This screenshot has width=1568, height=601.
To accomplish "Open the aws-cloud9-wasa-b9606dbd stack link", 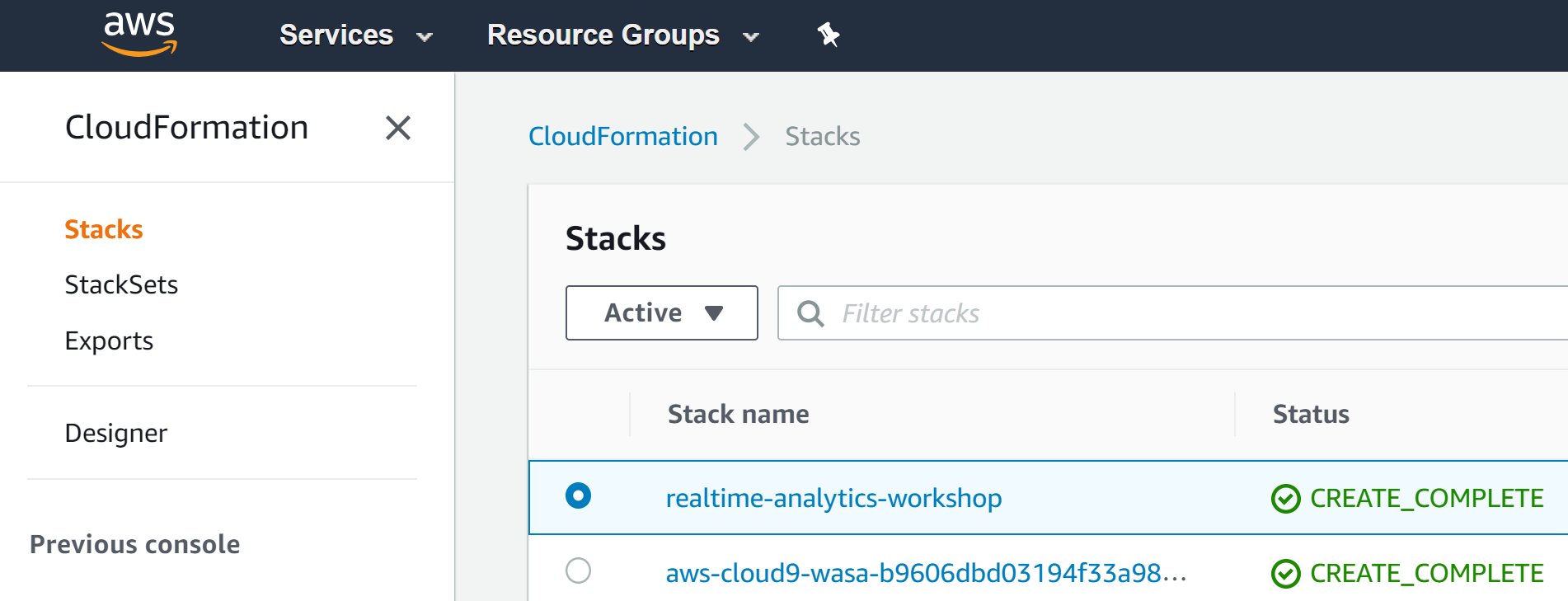I will point(926,573).
